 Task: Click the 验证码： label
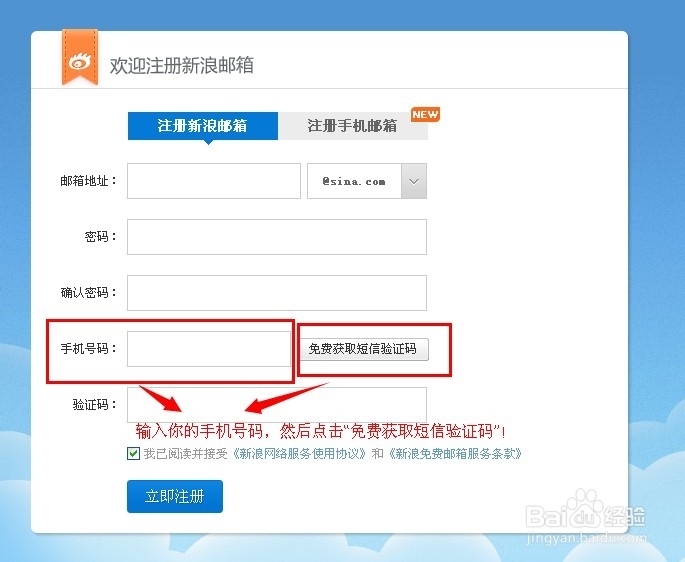coord(95,404)
